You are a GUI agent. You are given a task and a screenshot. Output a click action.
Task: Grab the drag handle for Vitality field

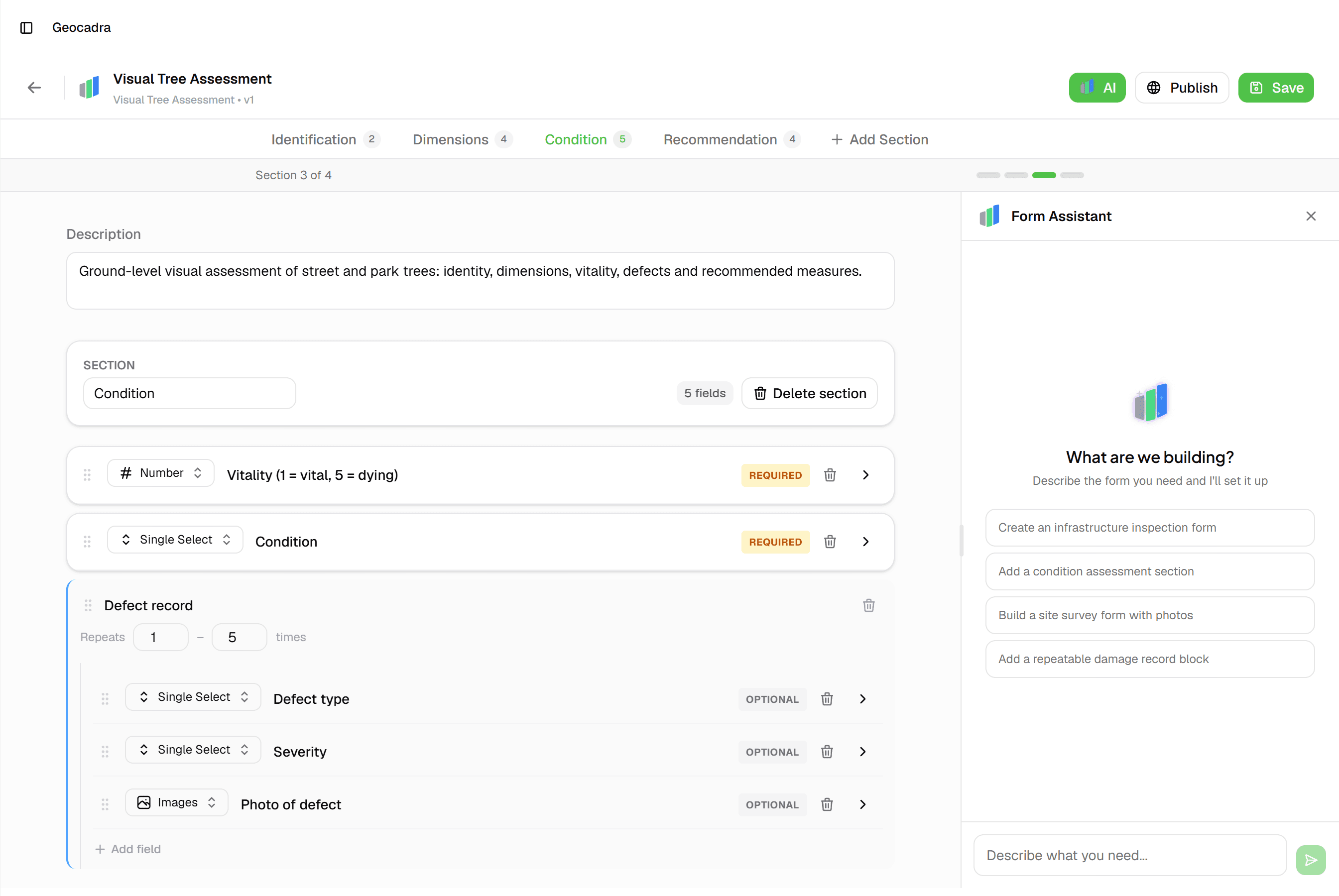[x=87, y=475]
